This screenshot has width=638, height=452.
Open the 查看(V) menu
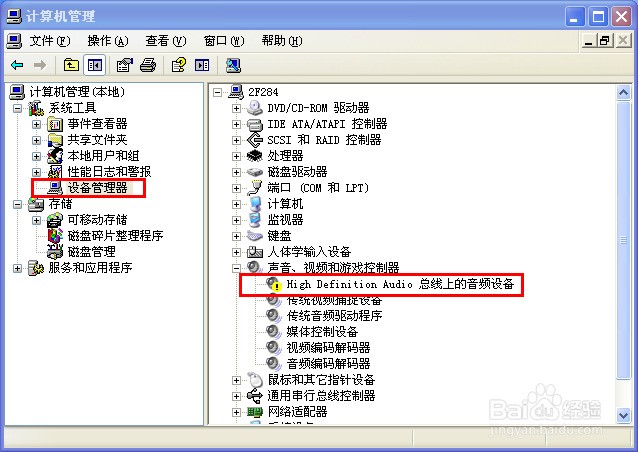click(166, 41)
